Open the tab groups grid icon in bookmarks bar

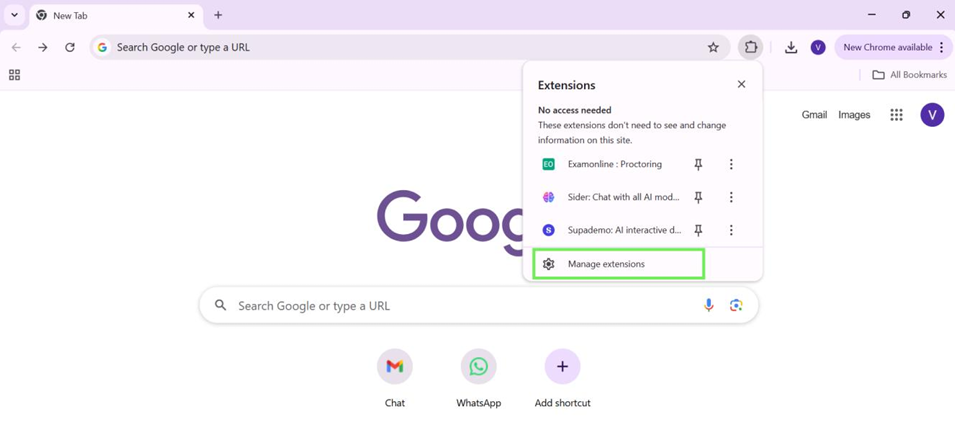(15, 75)
